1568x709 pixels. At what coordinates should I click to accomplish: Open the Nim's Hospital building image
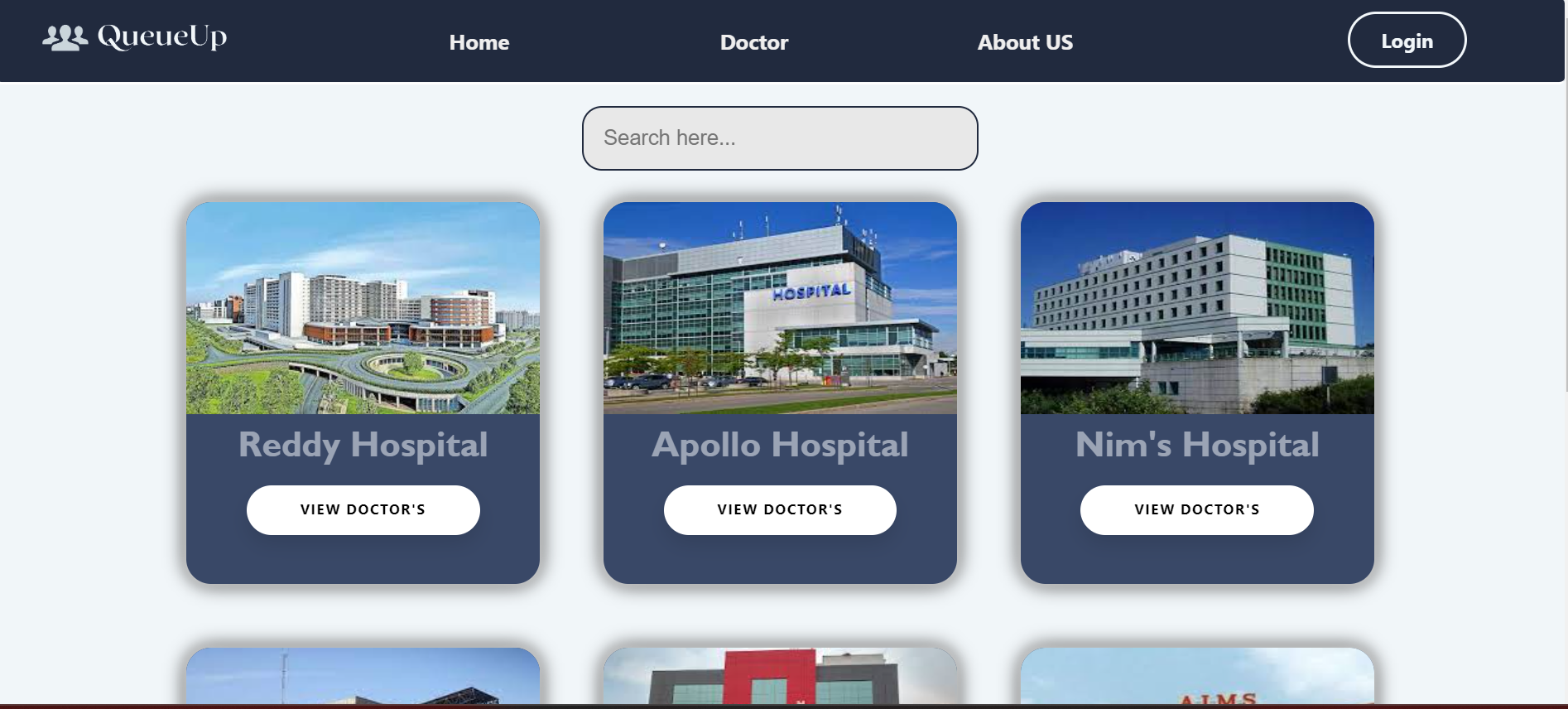tap(1197, 308)
